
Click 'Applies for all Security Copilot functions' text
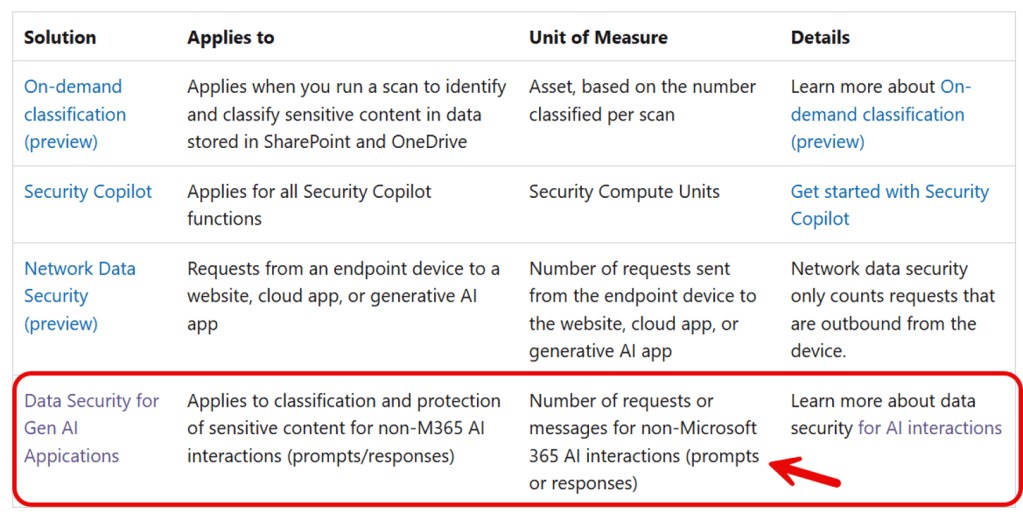309,205
